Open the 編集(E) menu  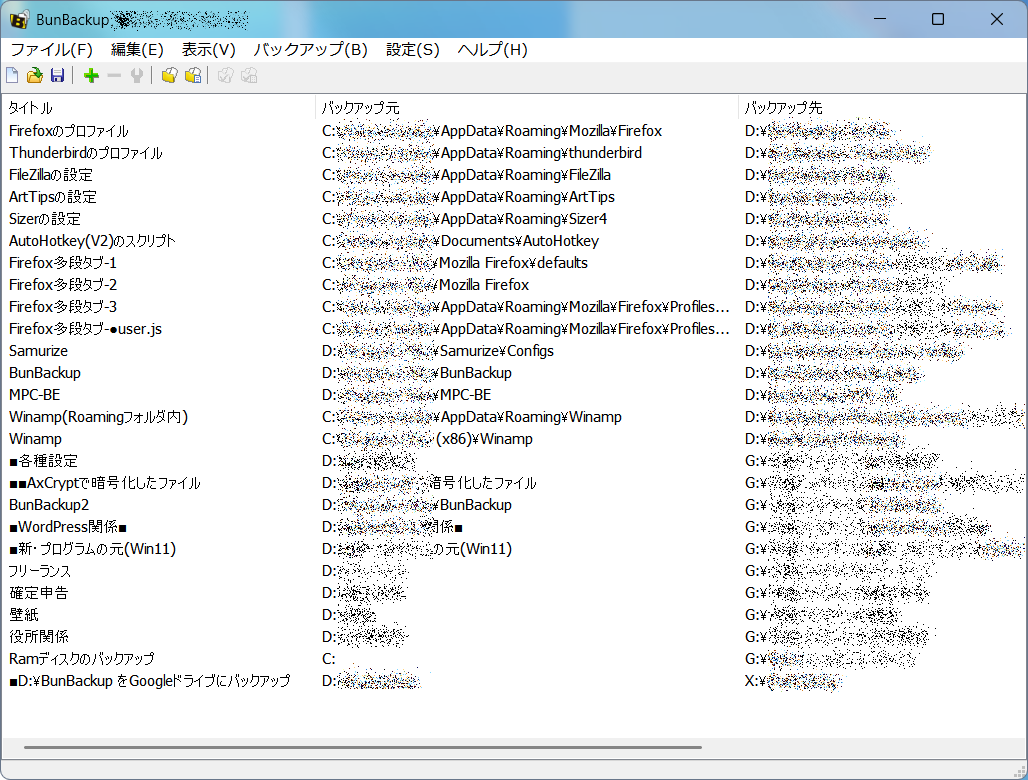(137, 49)
